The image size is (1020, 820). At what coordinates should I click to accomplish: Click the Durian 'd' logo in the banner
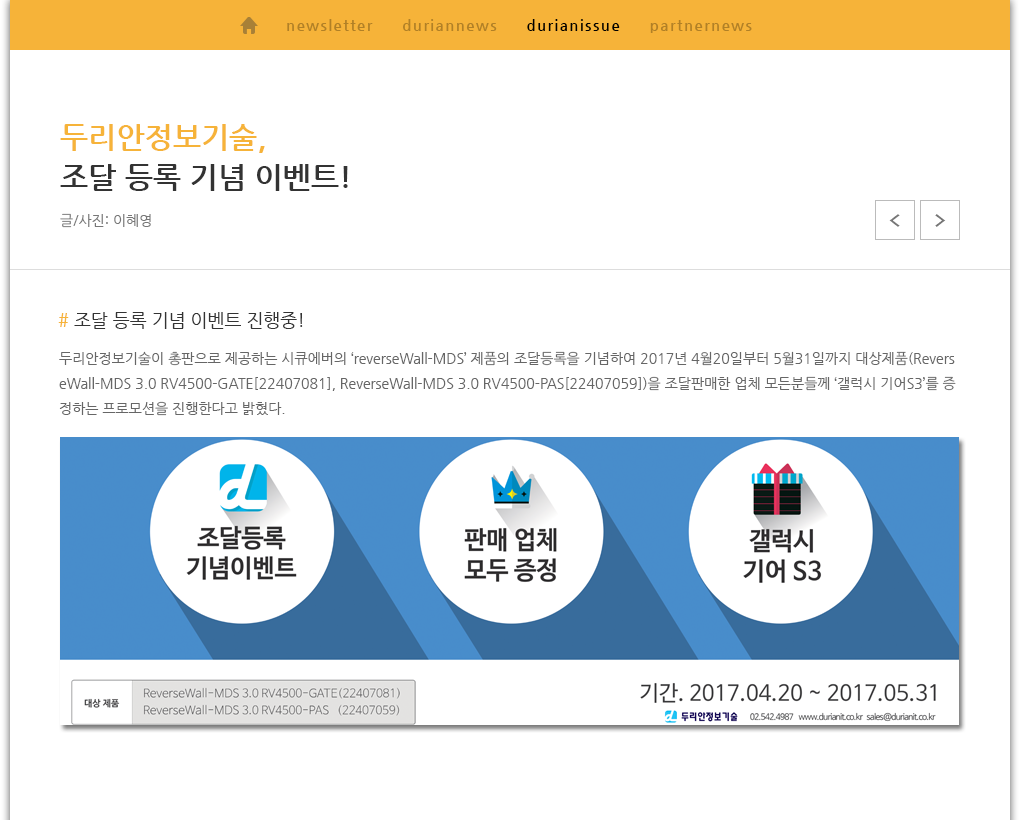tap(243, 488)
